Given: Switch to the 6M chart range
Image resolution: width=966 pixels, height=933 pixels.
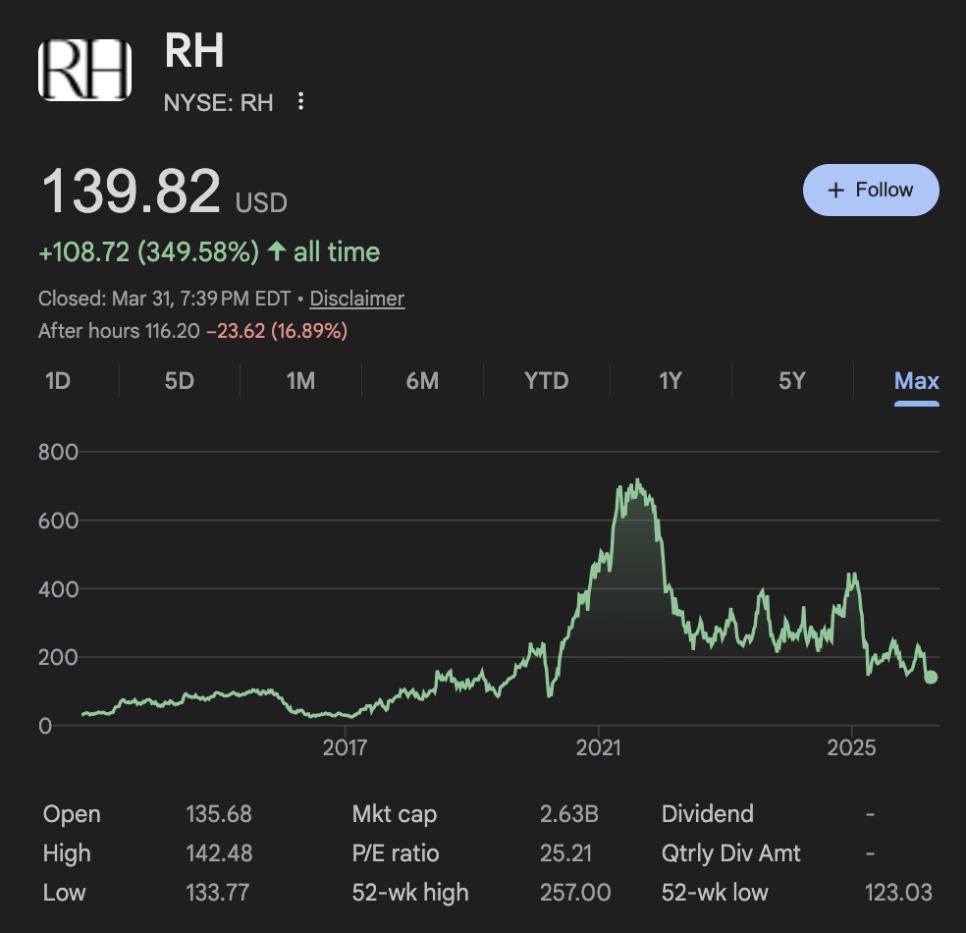Looking at the screenshot, I should pos(423,381).
